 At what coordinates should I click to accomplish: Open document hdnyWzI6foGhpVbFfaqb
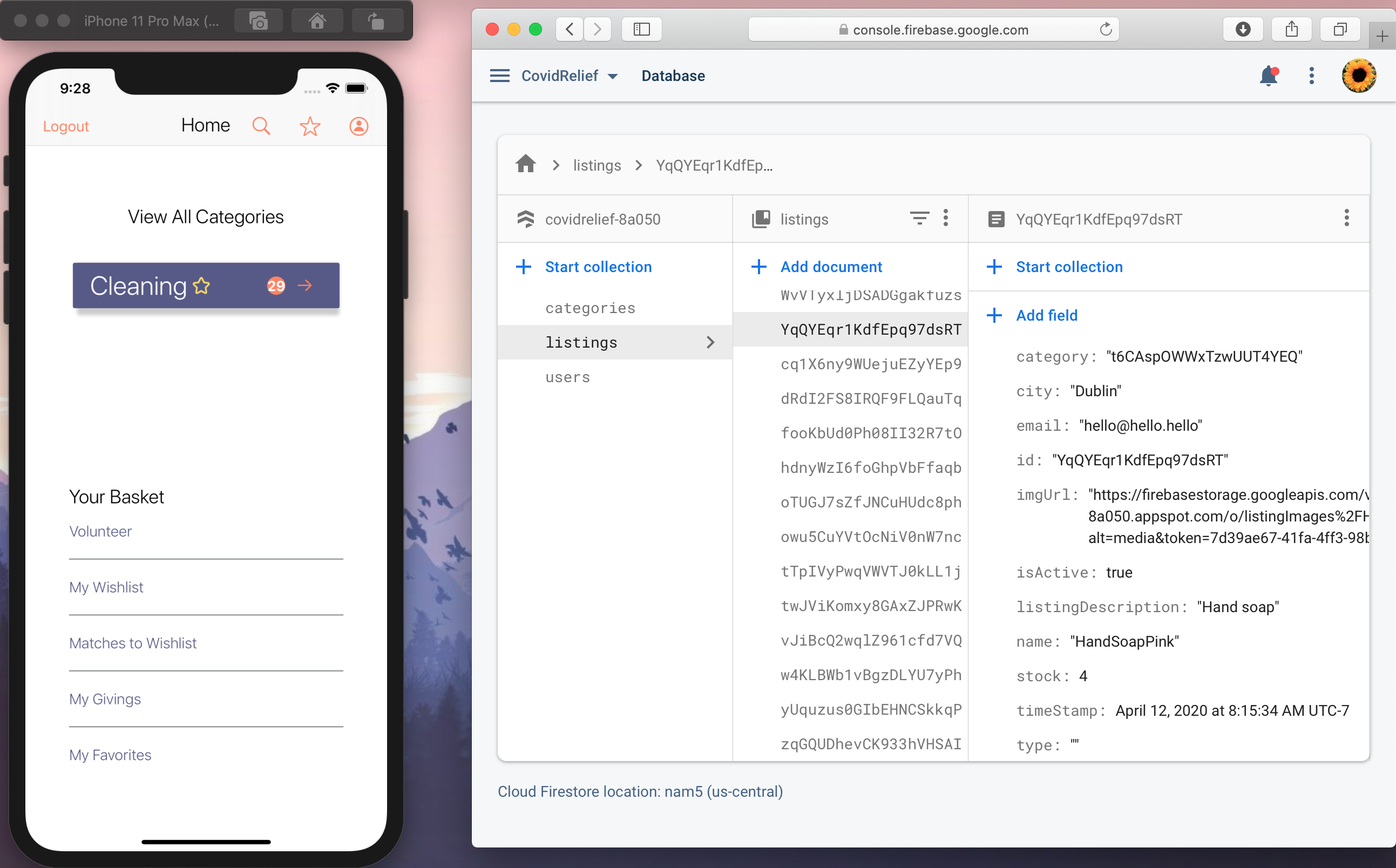click(x=871, y=467)
